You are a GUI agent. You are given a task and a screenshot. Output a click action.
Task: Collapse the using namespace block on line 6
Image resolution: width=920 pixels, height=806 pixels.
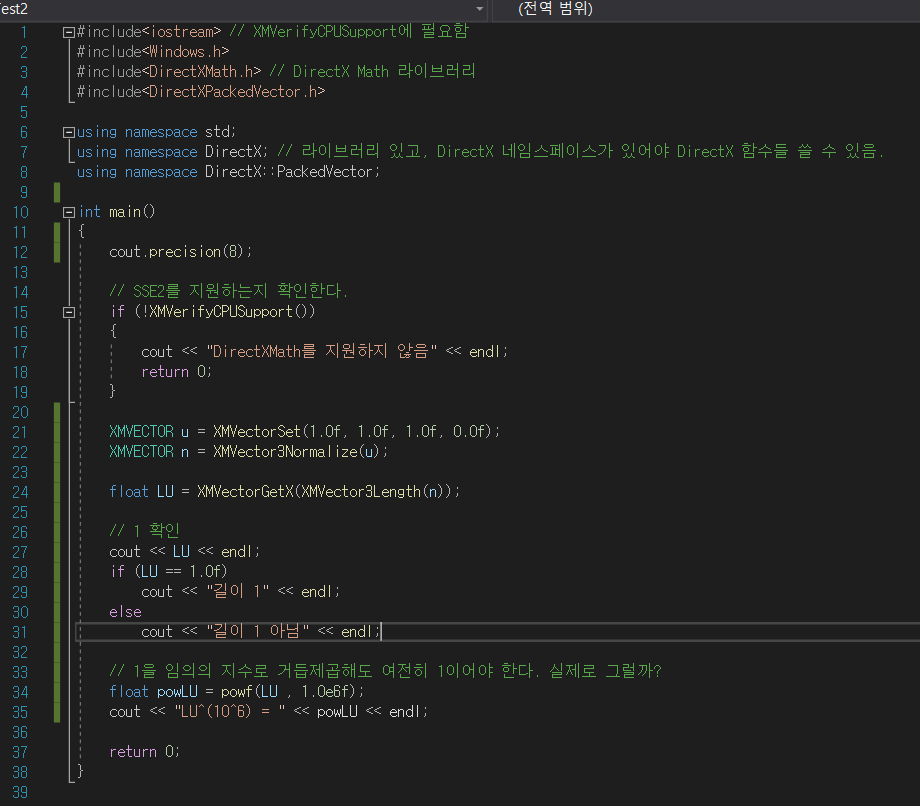68,133
